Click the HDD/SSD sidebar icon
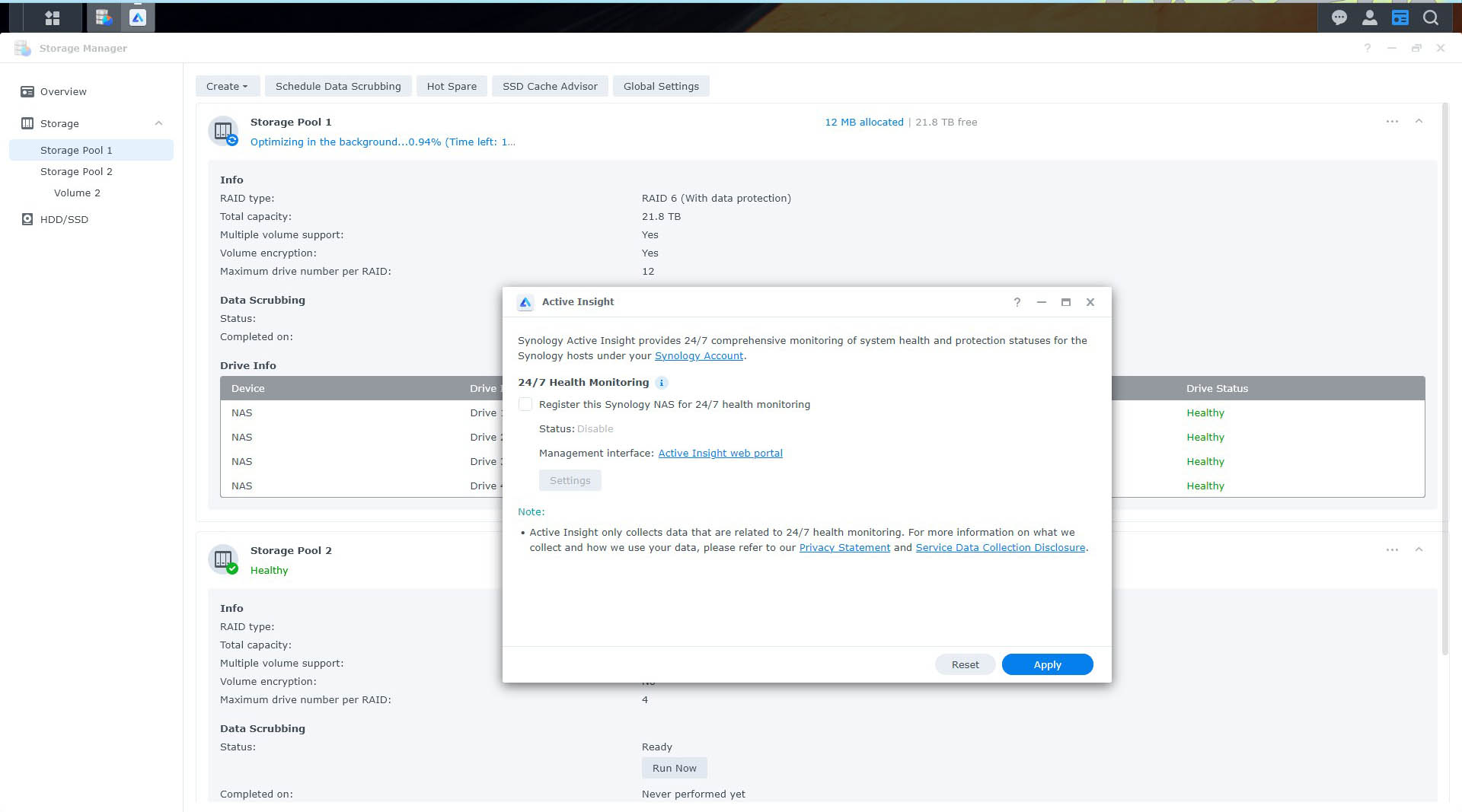The height and width of the screenshot is (812, 1462). (x=27, y=219)
